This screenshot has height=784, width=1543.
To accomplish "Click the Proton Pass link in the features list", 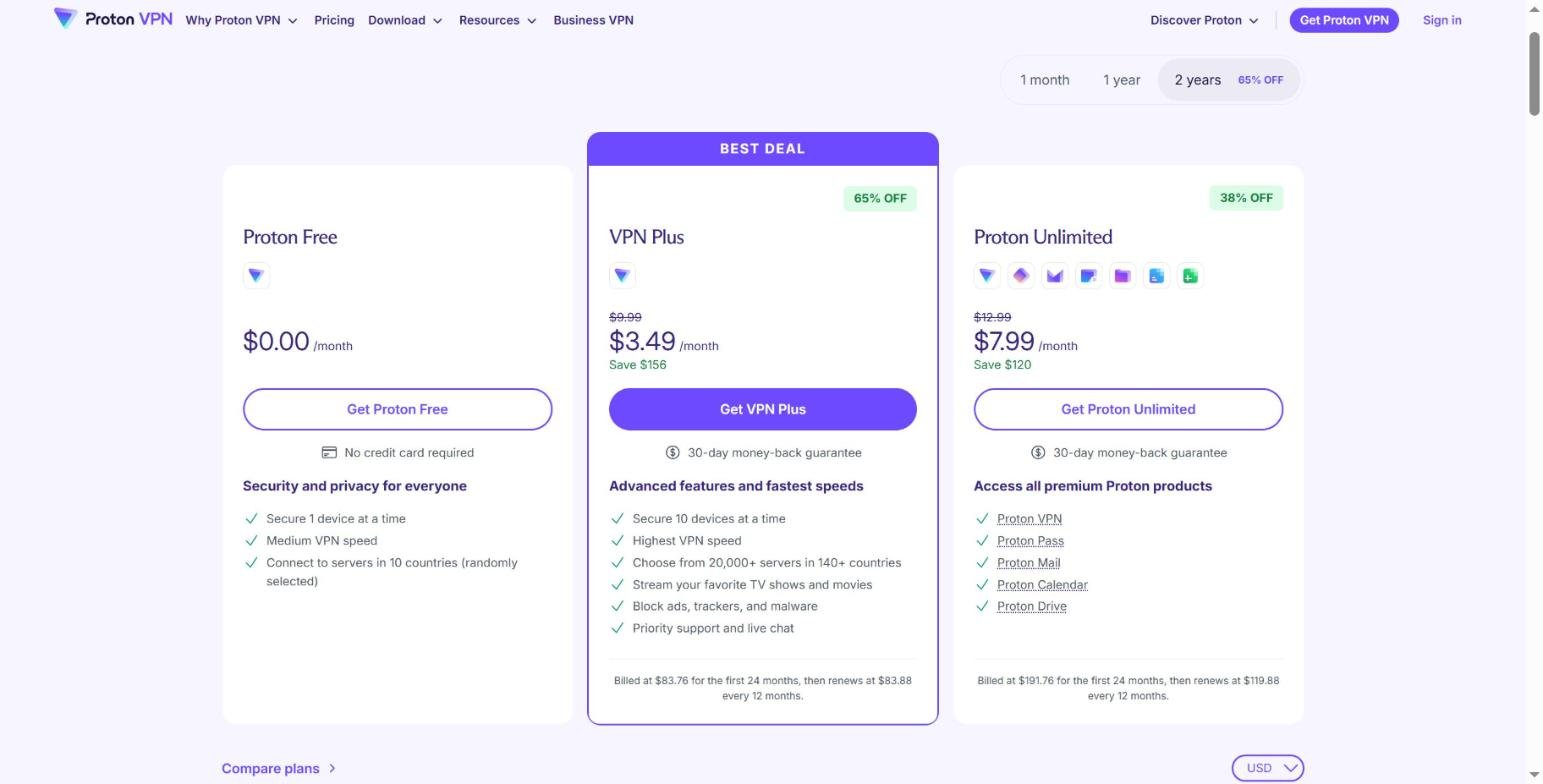I will 1030,541.
